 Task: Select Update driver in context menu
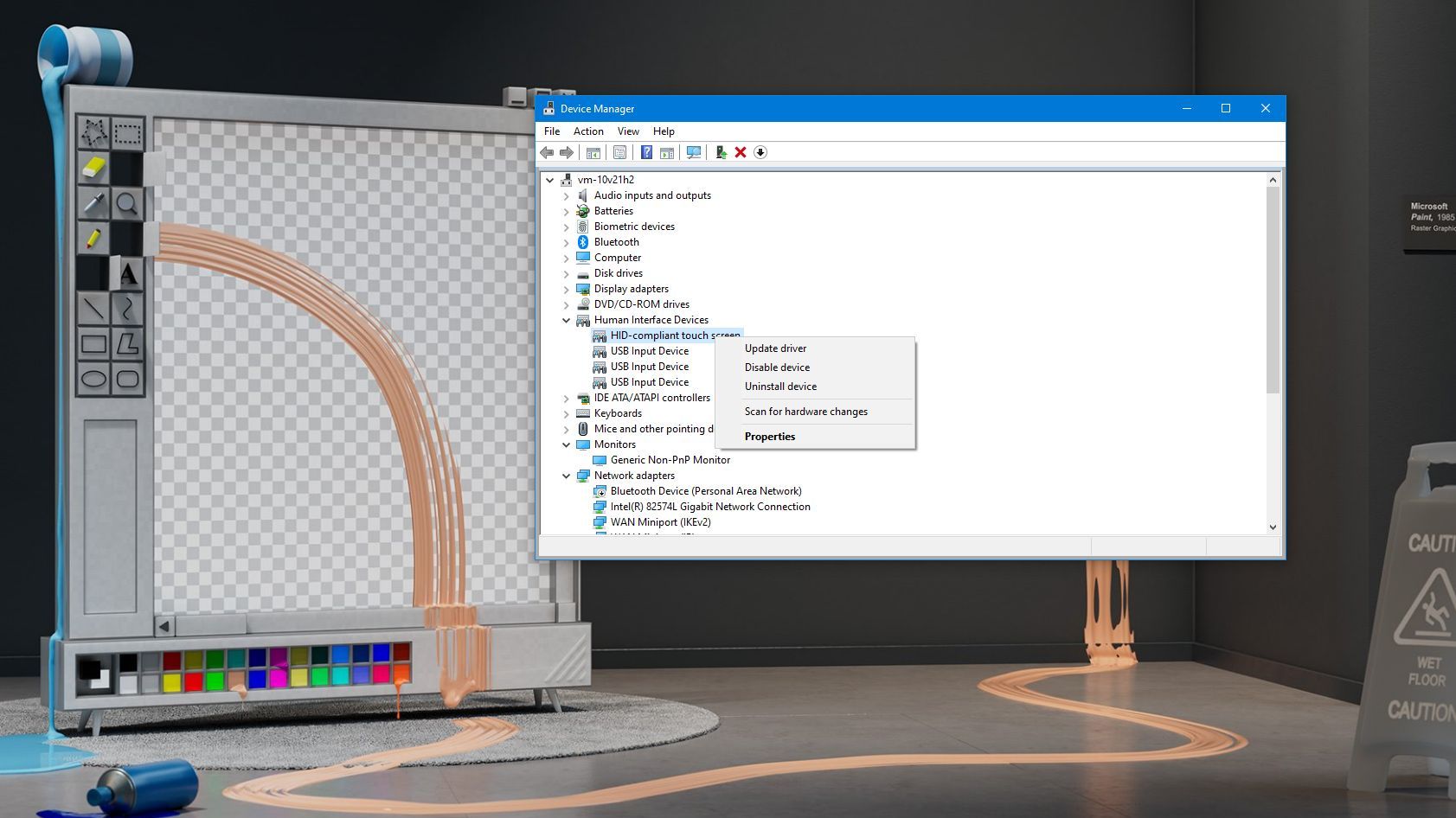(x=775, y=348)
